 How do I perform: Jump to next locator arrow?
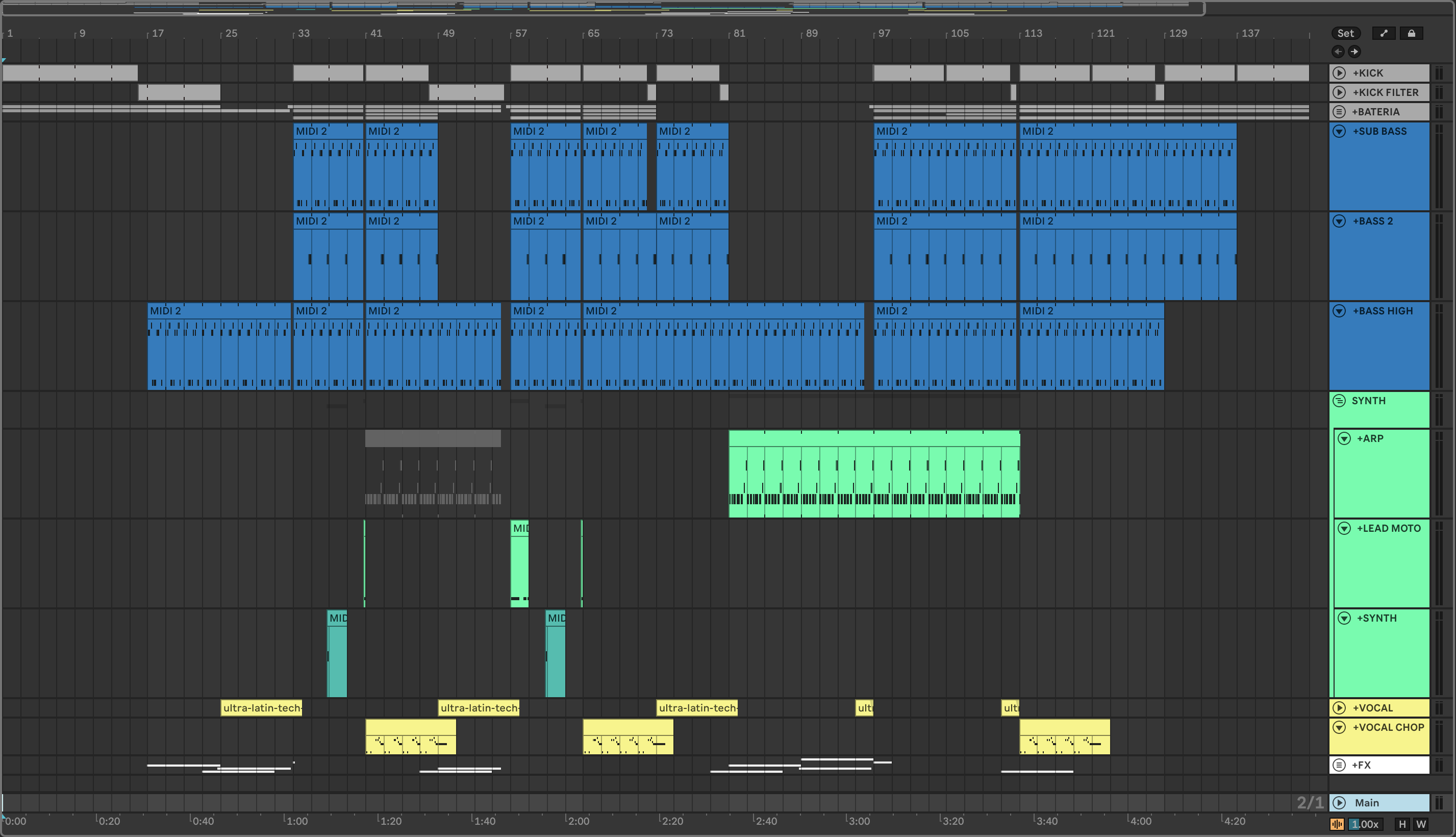tap(1354, 52)
